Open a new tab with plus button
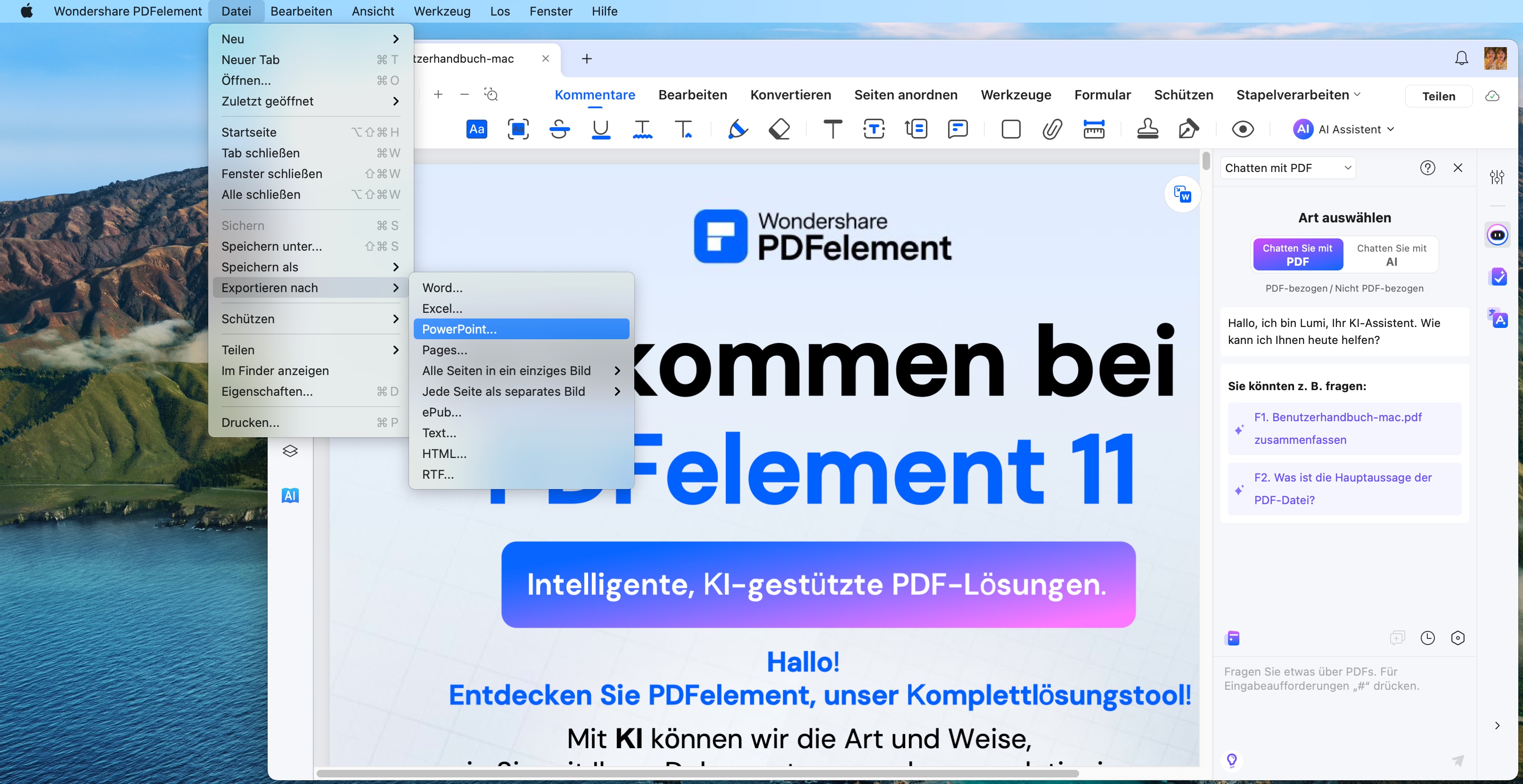The height and width of the screenshot is (784, 1523). [587, 58]
